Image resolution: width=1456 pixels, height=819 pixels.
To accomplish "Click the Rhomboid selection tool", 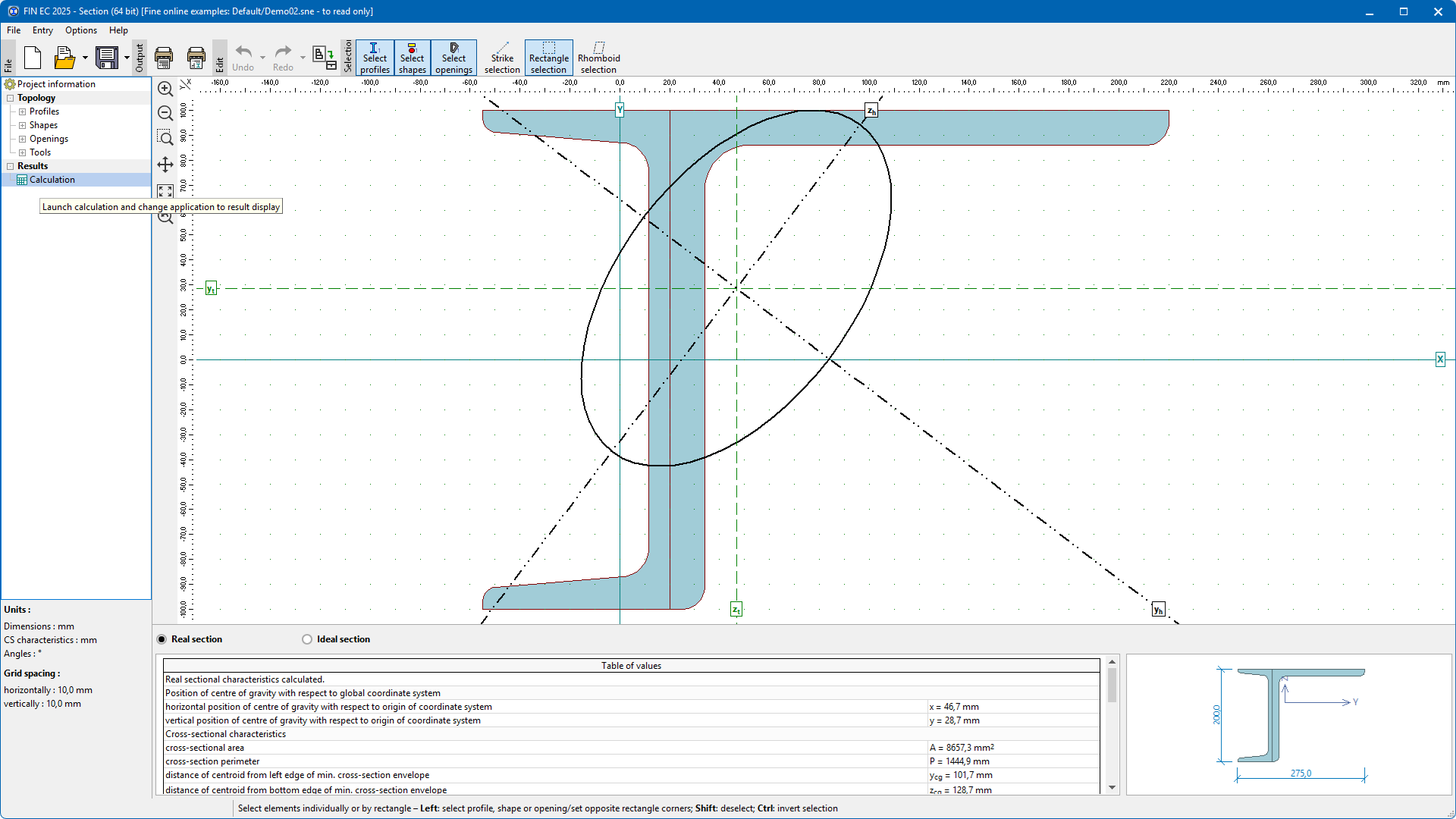I will point(598,58).
